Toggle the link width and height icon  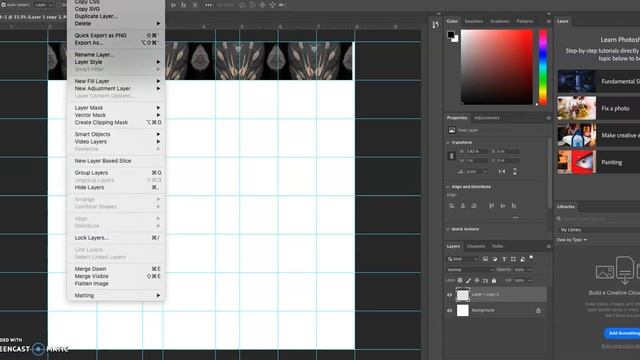[451, 156]
